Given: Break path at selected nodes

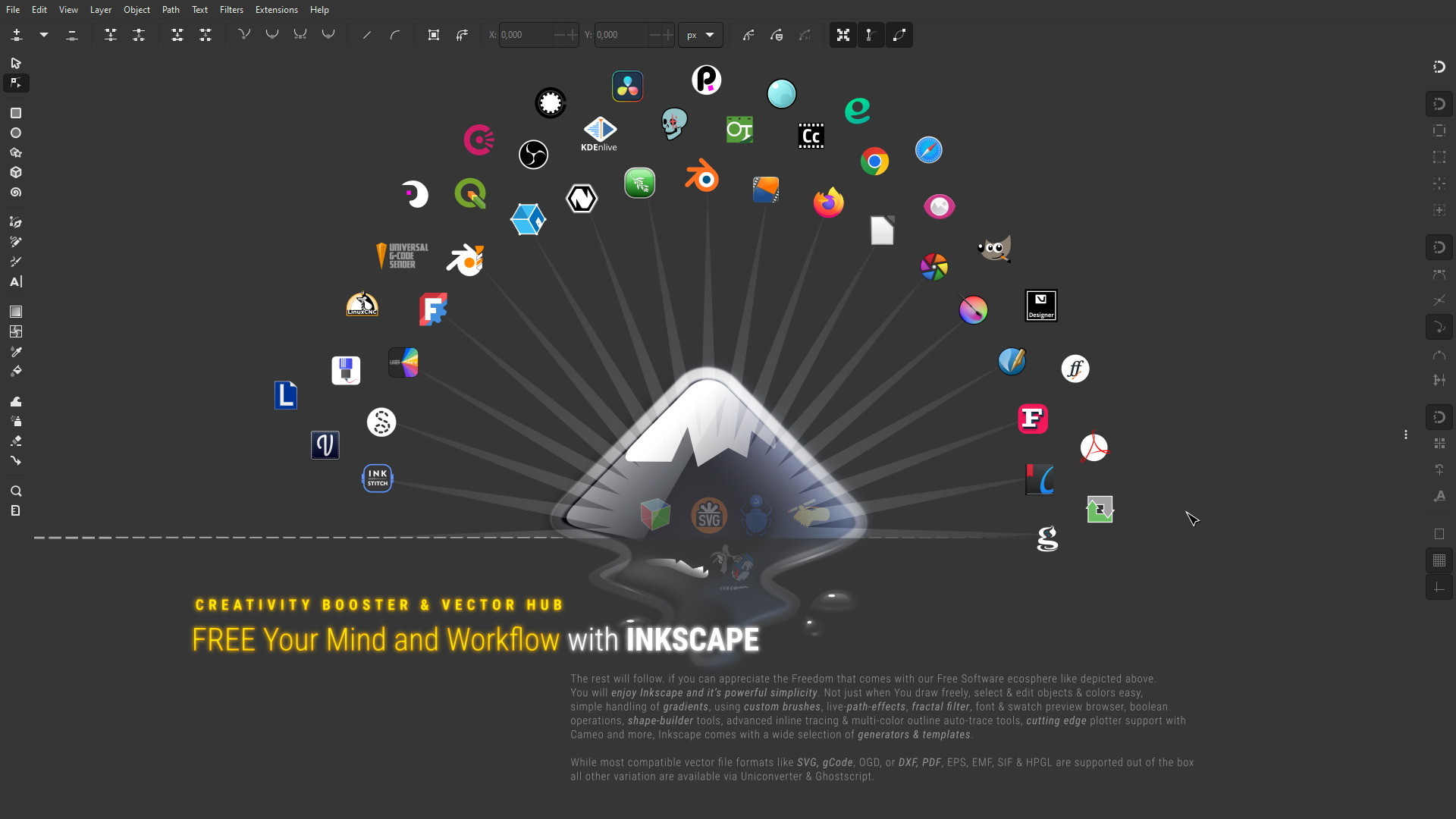Looking at the screenshot, I should point(139,35).
